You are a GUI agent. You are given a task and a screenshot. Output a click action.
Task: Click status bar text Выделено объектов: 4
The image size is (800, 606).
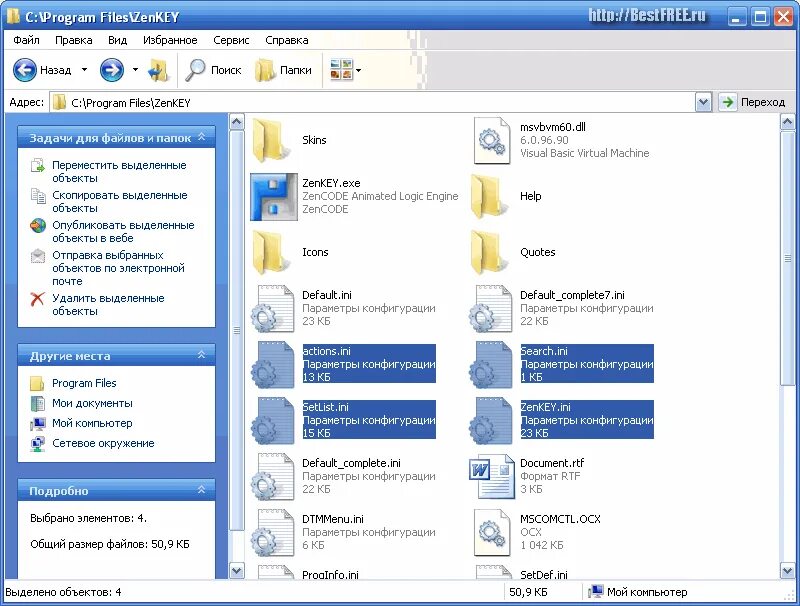coord(63,592)
